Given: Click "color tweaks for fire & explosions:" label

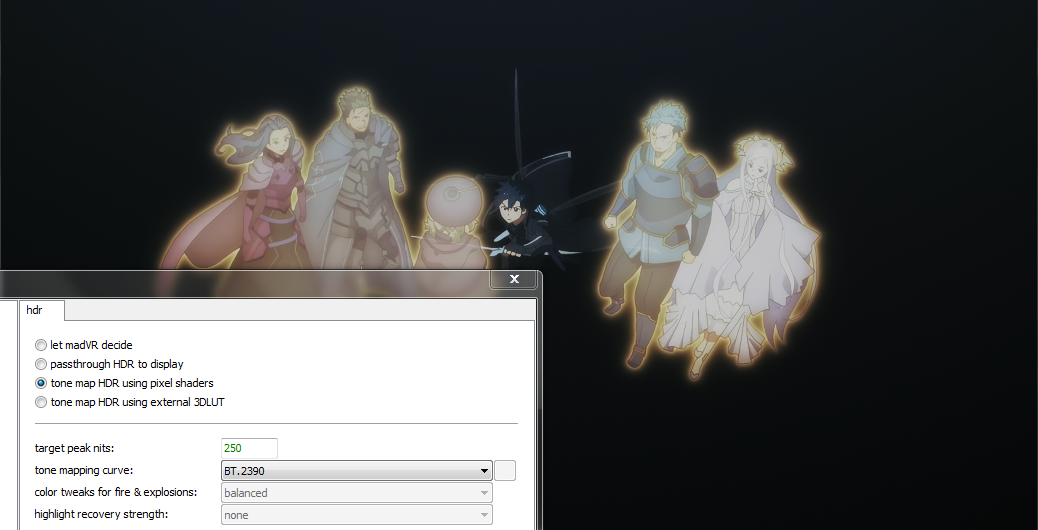Looking at the screenshot, I should click(x=116, y=492).
